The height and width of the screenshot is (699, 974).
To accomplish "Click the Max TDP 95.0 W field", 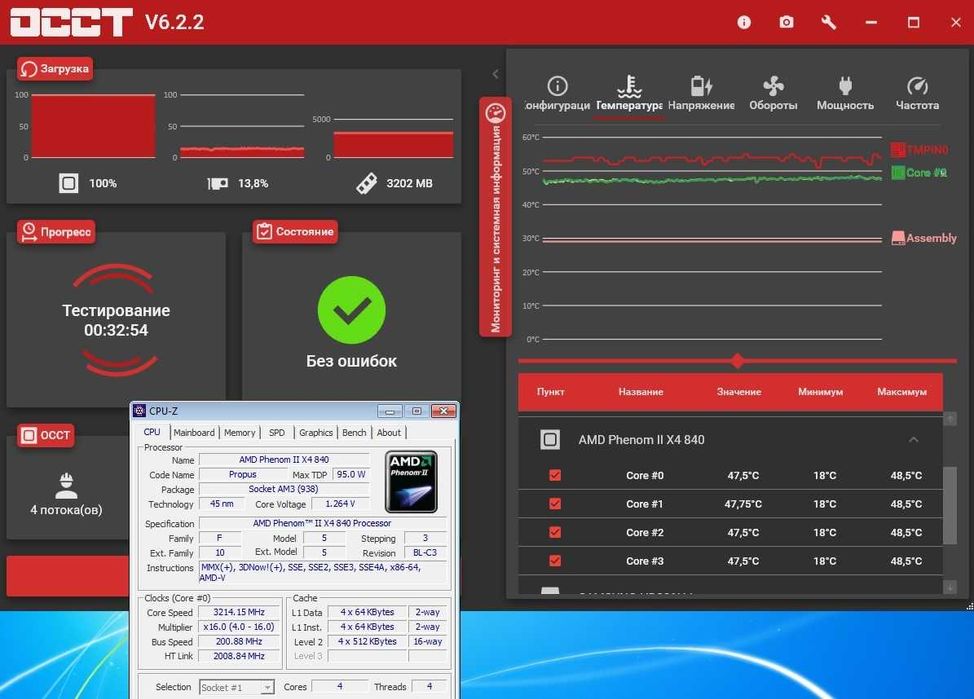I will click(x=352, y=474).
